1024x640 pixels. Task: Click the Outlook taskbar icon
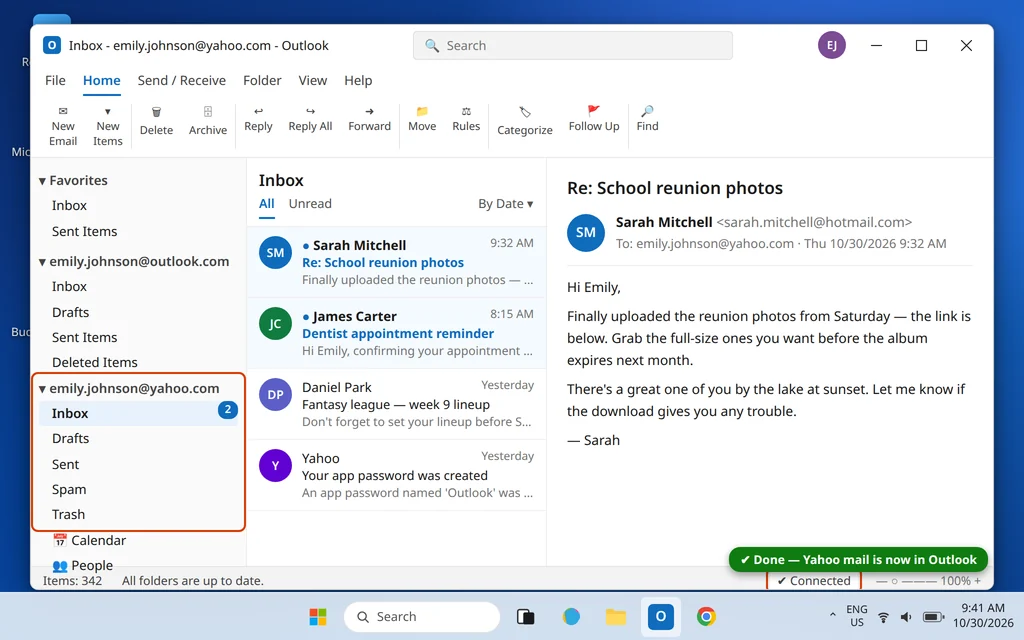pos(661,616)
